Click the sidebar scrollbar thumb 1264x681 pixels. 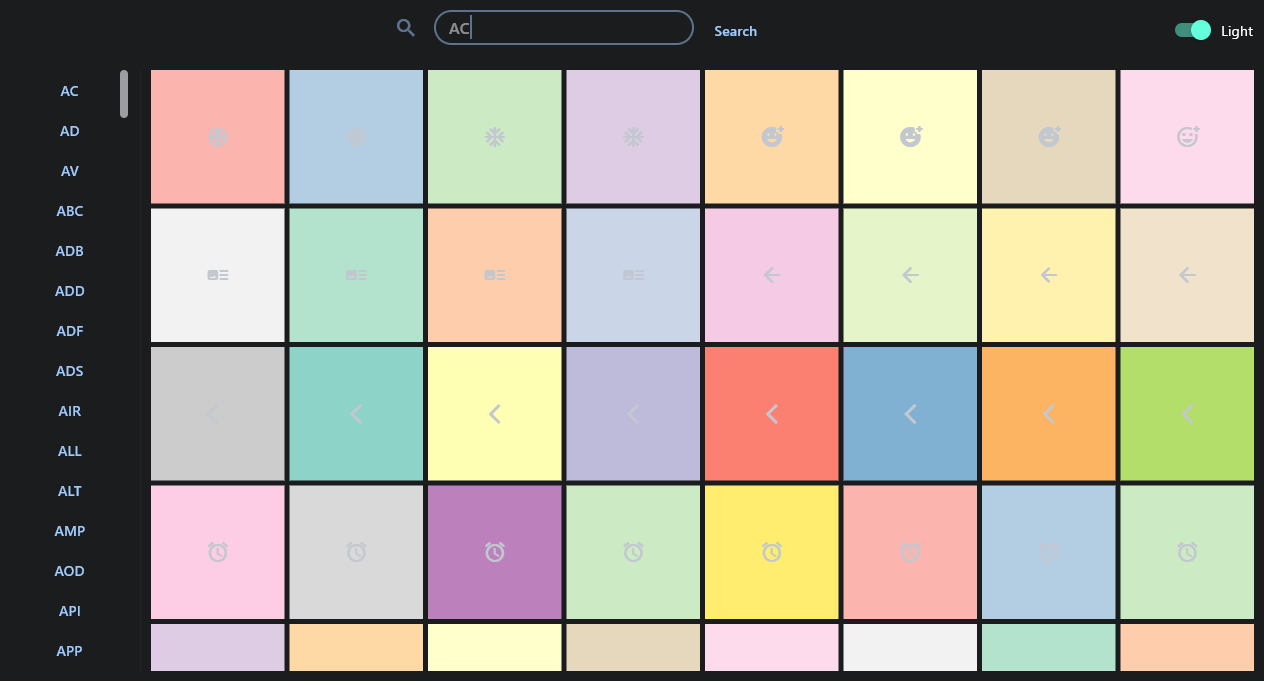(x=123, y=93)
